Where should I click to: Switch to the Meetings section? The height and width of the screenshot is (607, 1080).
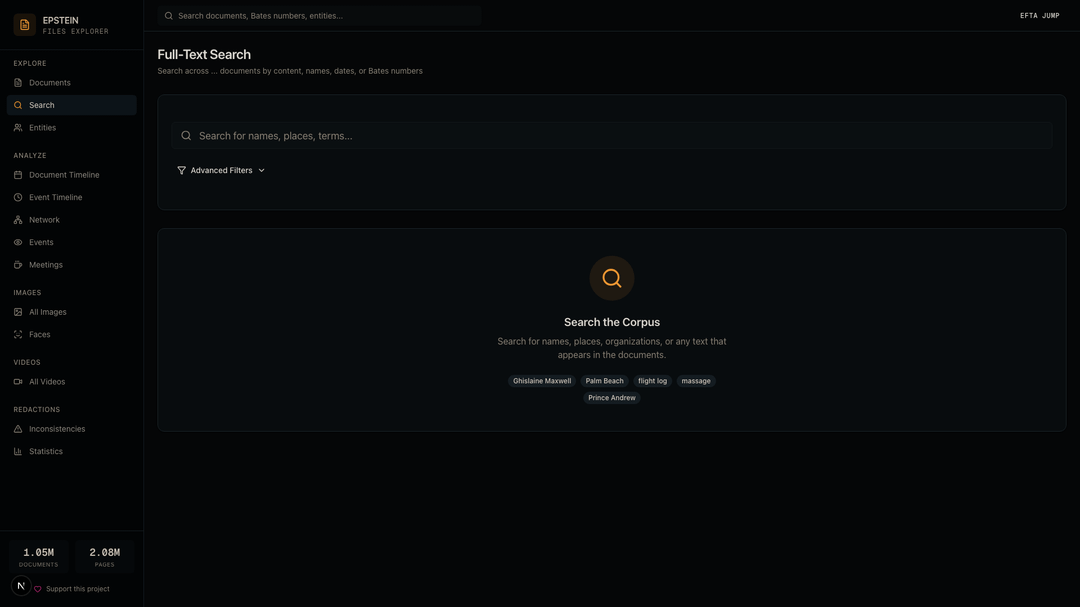click(45, 265)
